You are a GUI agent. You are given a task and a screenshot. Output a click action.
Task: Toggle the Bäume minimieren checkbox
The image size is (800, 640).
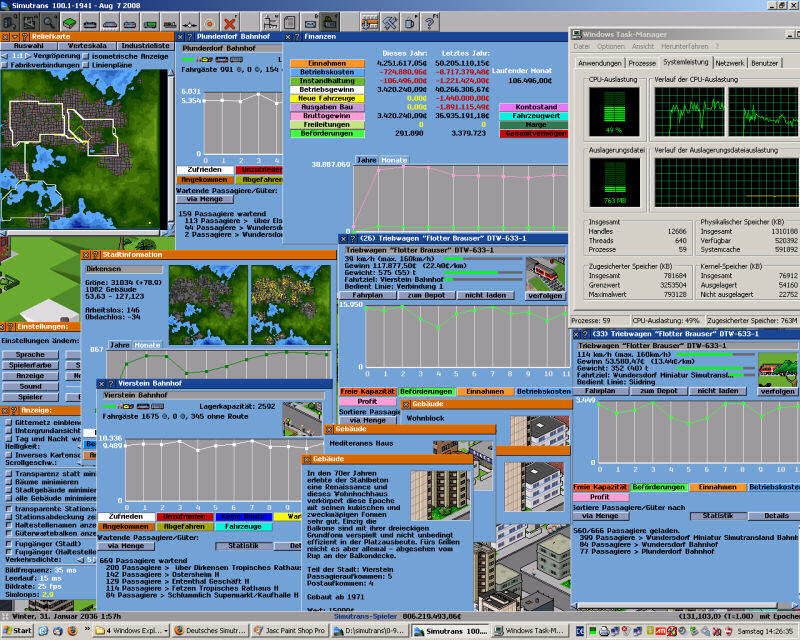(x=8, y=482)
